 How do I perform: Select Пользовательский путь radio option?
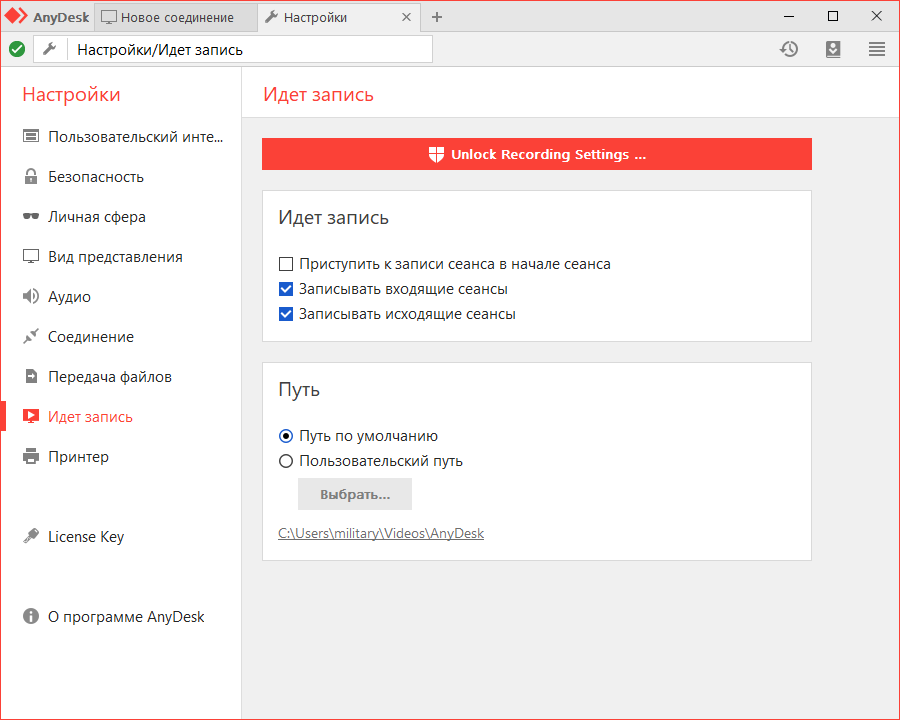click(x=286, y=461)
